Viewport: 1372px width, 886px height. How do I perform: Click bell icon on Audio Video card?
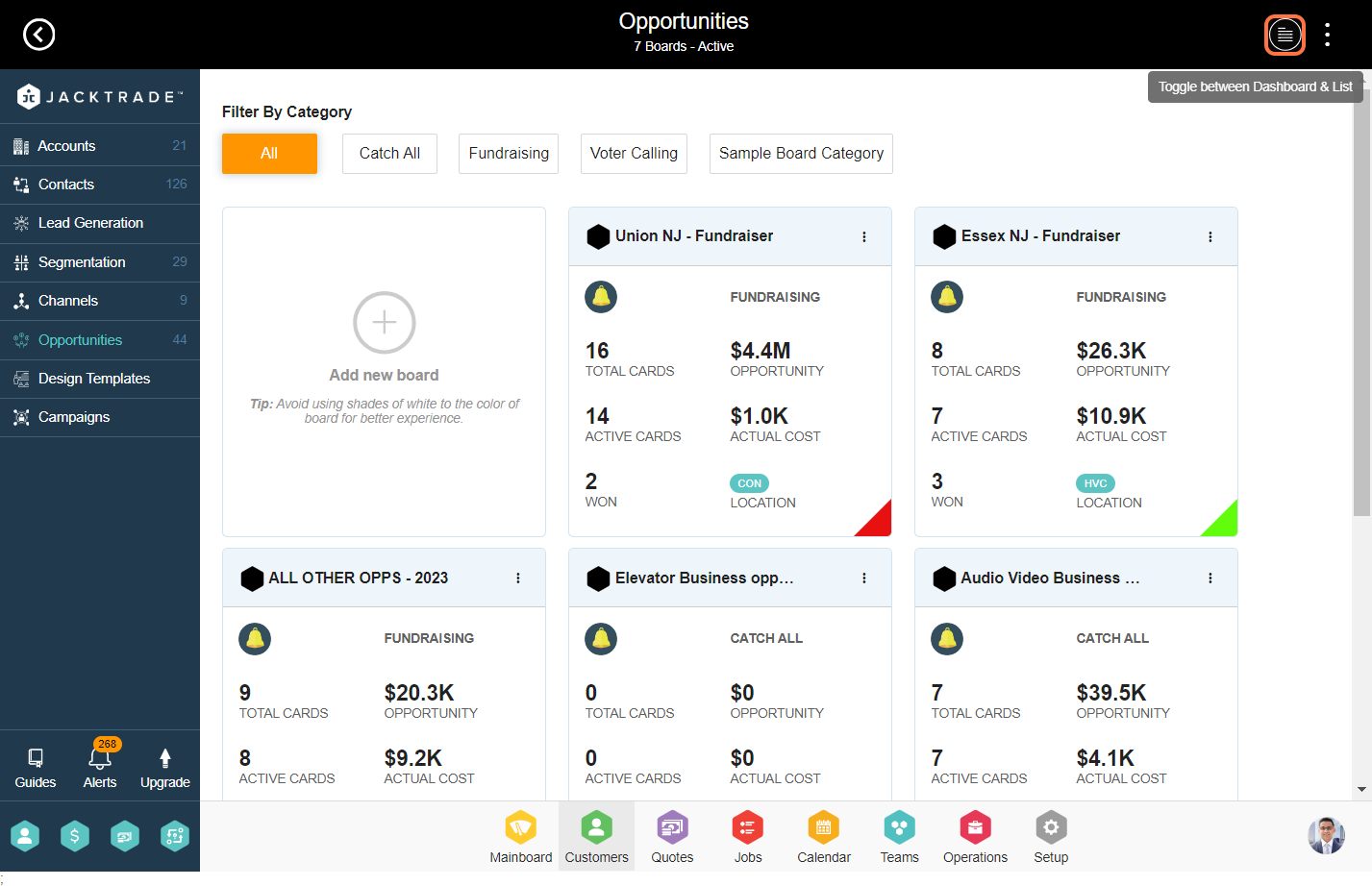click(x=947, y=639)
